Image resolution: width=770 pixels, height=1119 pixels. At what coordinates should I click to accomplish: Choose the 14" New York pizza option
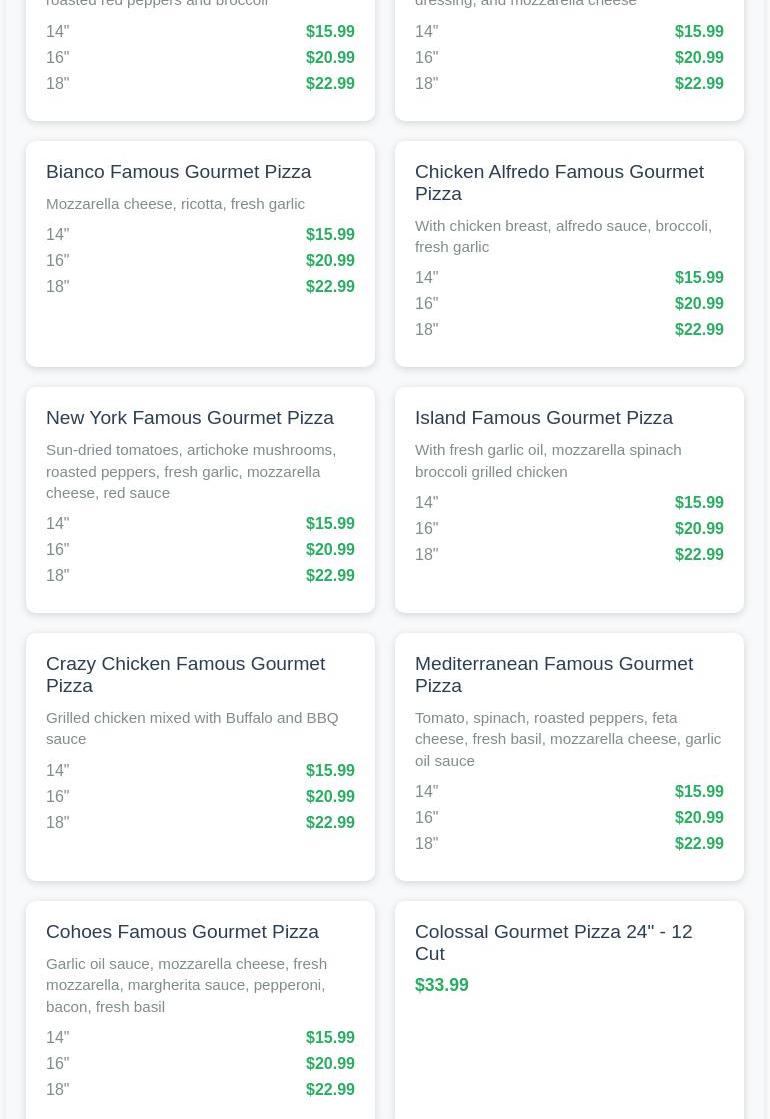coord(200,524)
